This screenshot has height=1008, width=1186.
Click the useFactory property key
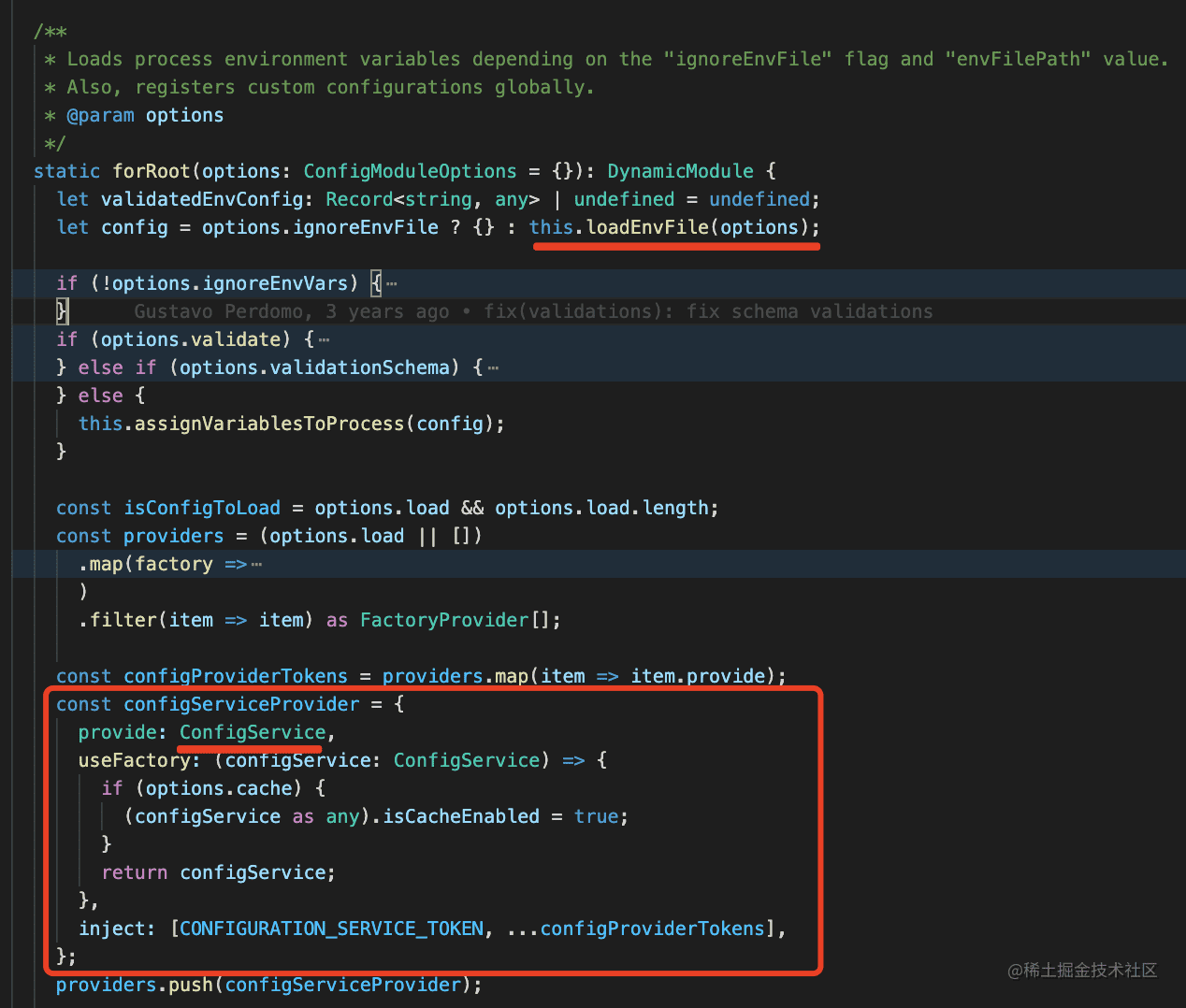point(134,761)
